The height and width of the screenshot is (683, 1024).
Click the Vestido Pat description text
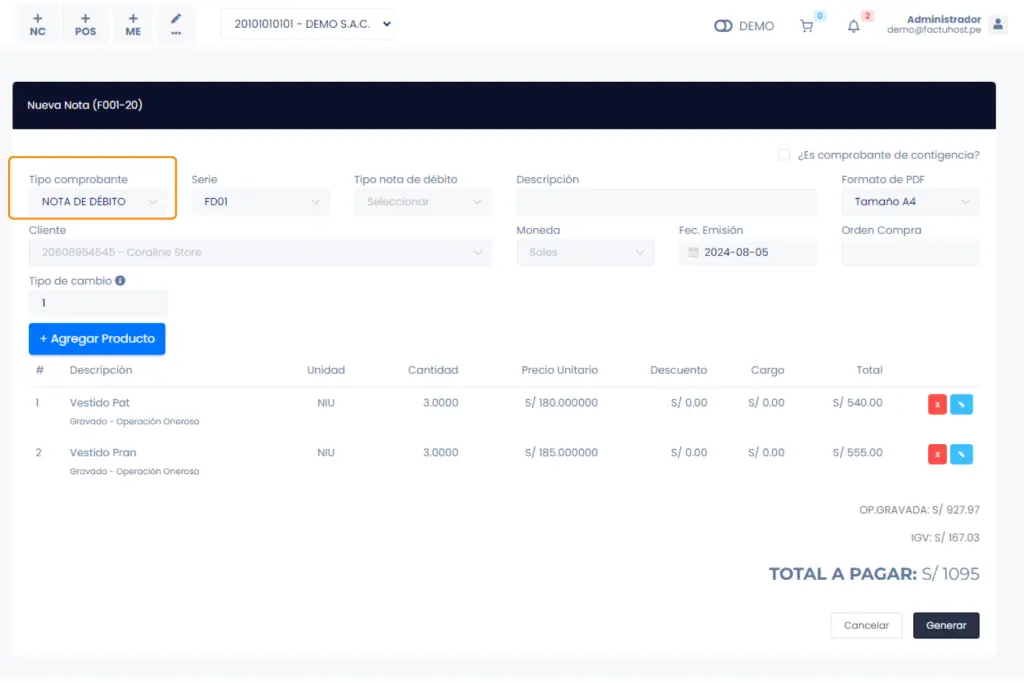click(99, 403)
